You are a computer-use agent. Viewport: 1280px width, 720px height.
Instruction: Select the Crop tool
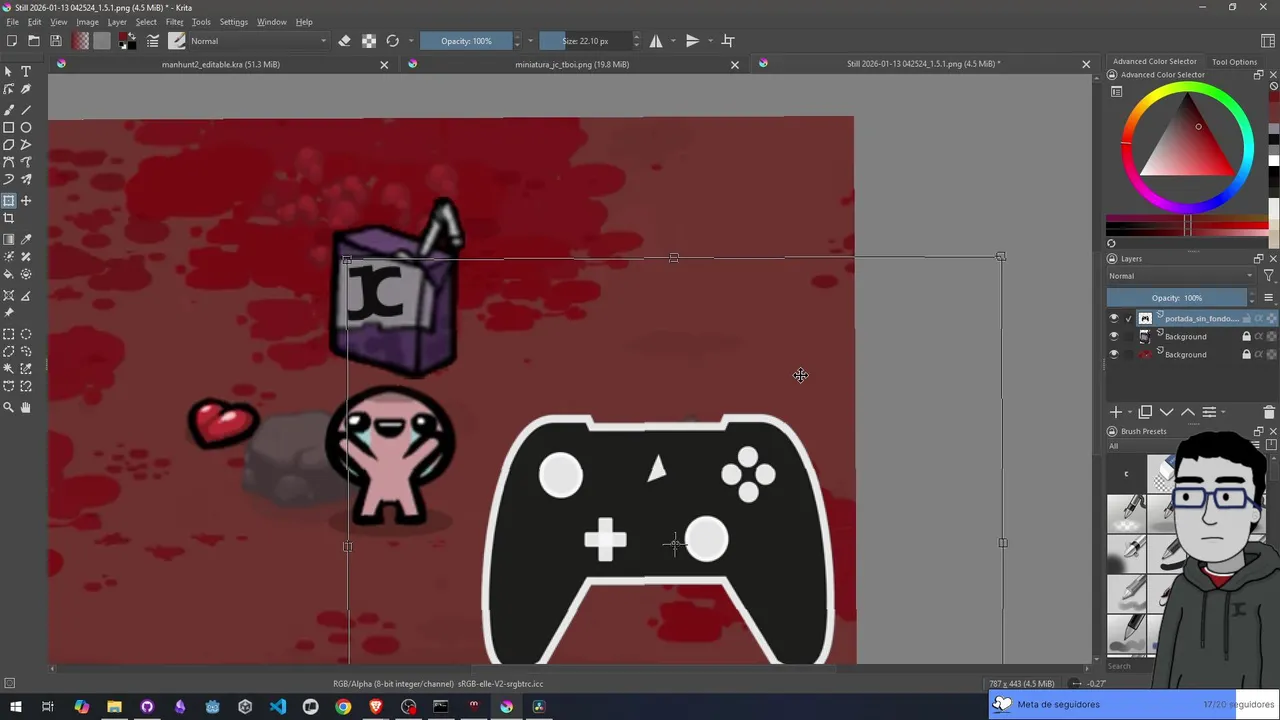tap(9, 218)
